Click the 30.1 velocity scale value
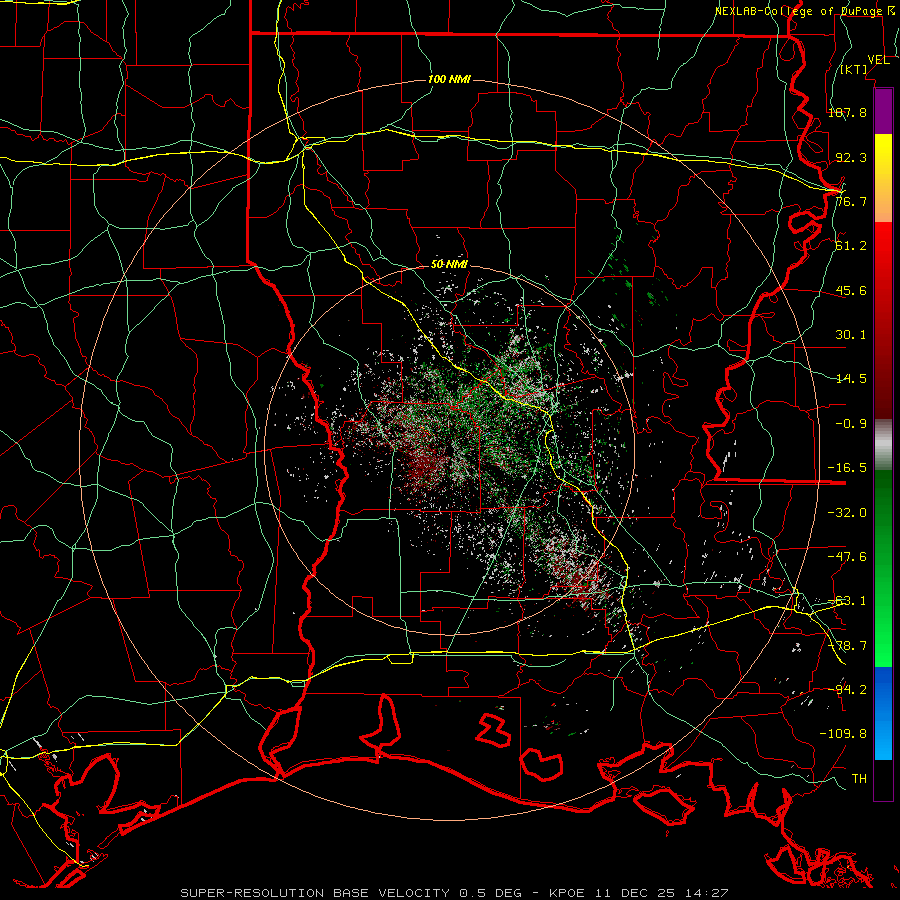The image size is (900, 900). [851, 334]
